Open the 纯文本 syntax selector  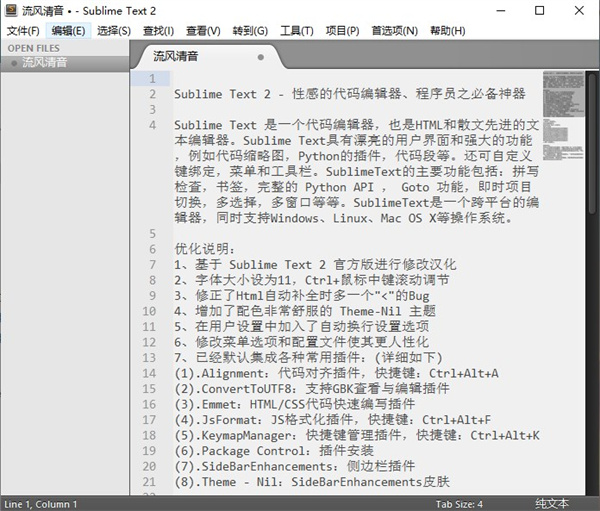(551, 504)
